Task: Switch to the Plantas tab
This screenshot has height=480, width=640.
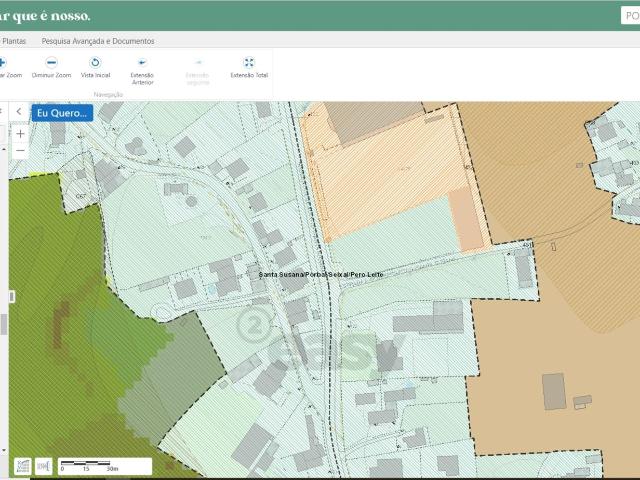Action: 14,41
